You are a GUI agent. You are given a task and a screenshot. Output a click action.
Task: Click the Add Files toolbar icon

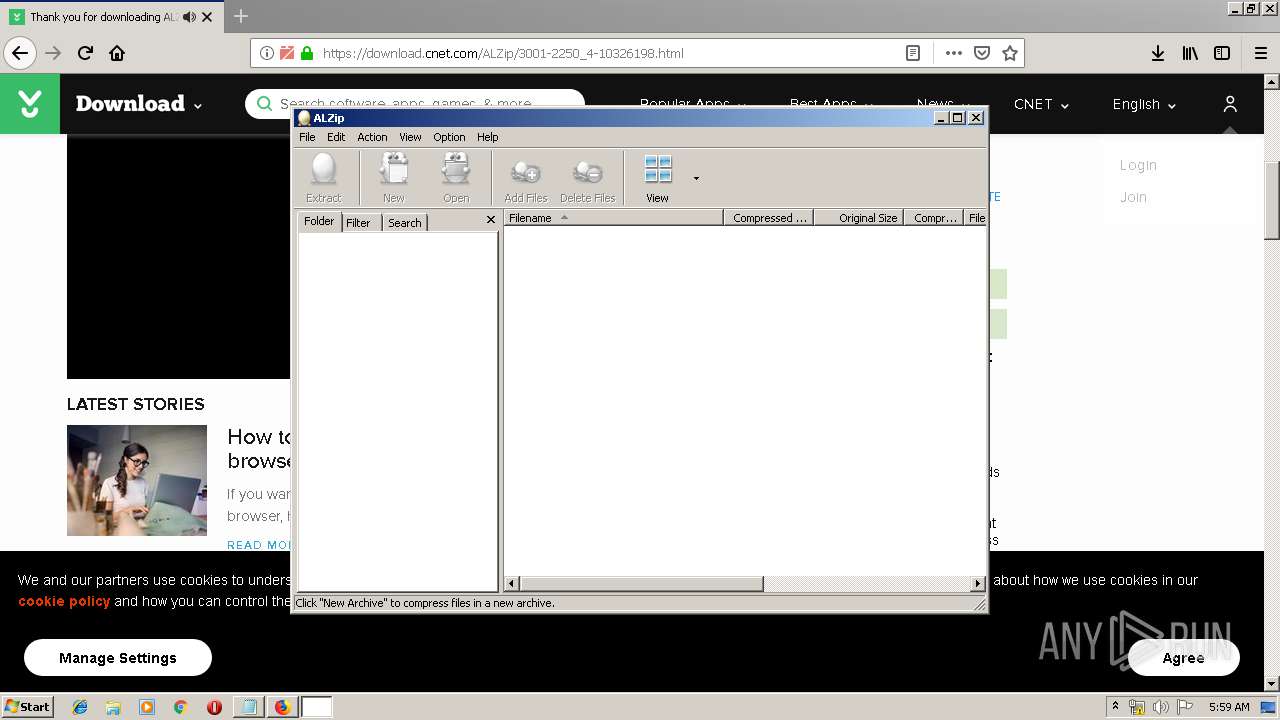[525, 178]
